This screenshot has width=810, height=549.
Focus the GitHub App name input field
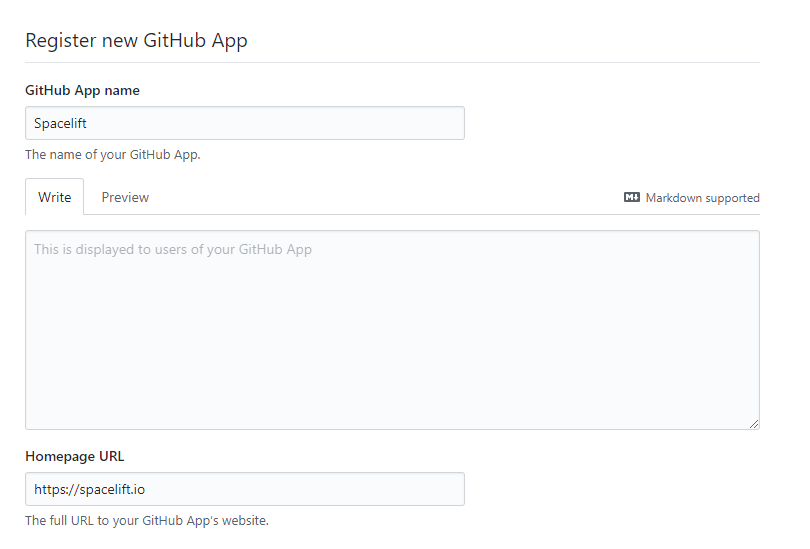[x=244, y=123]
